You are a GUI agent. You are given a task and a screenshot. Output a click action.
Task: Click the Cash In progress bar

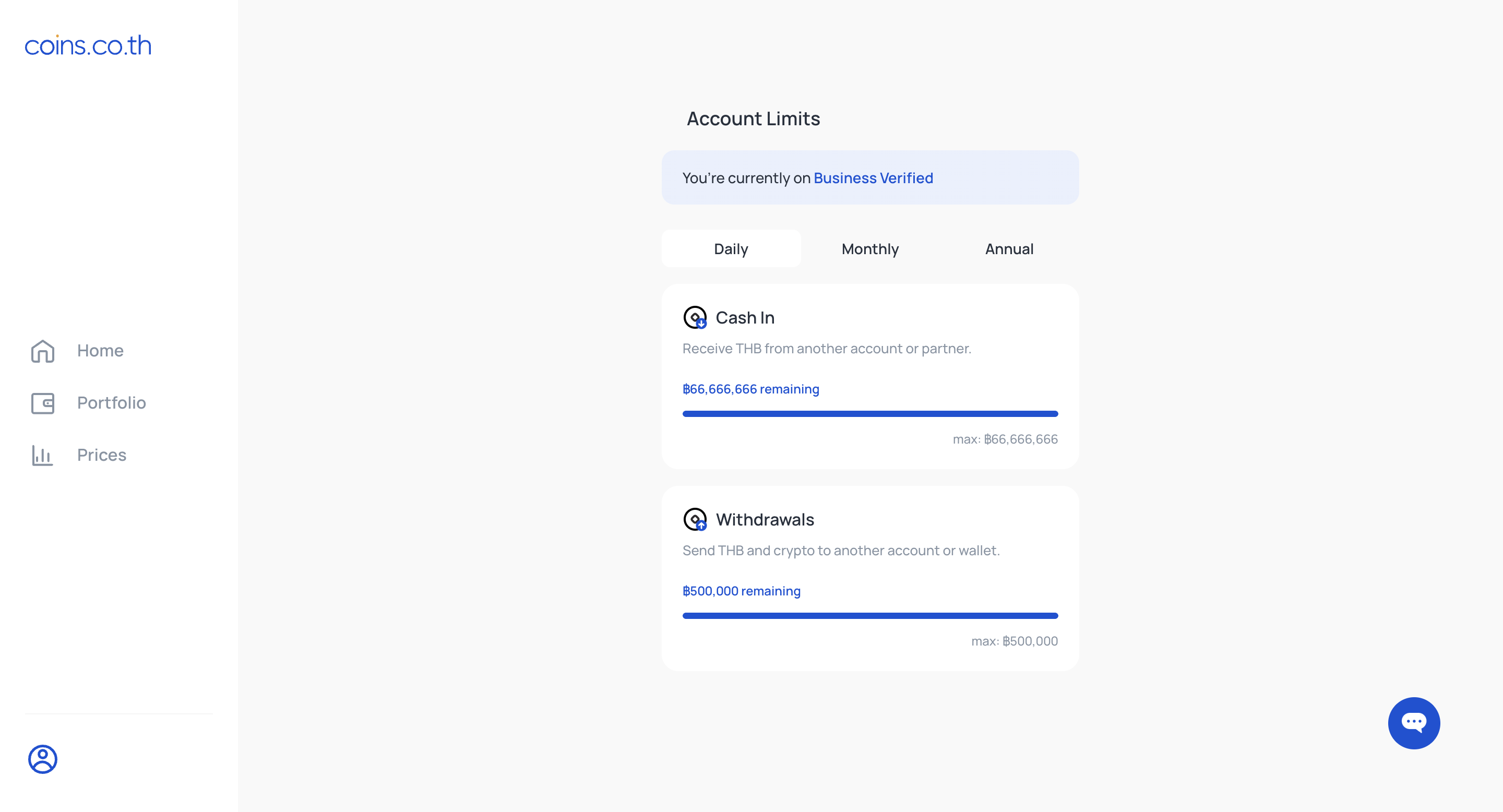pos(870,414)
